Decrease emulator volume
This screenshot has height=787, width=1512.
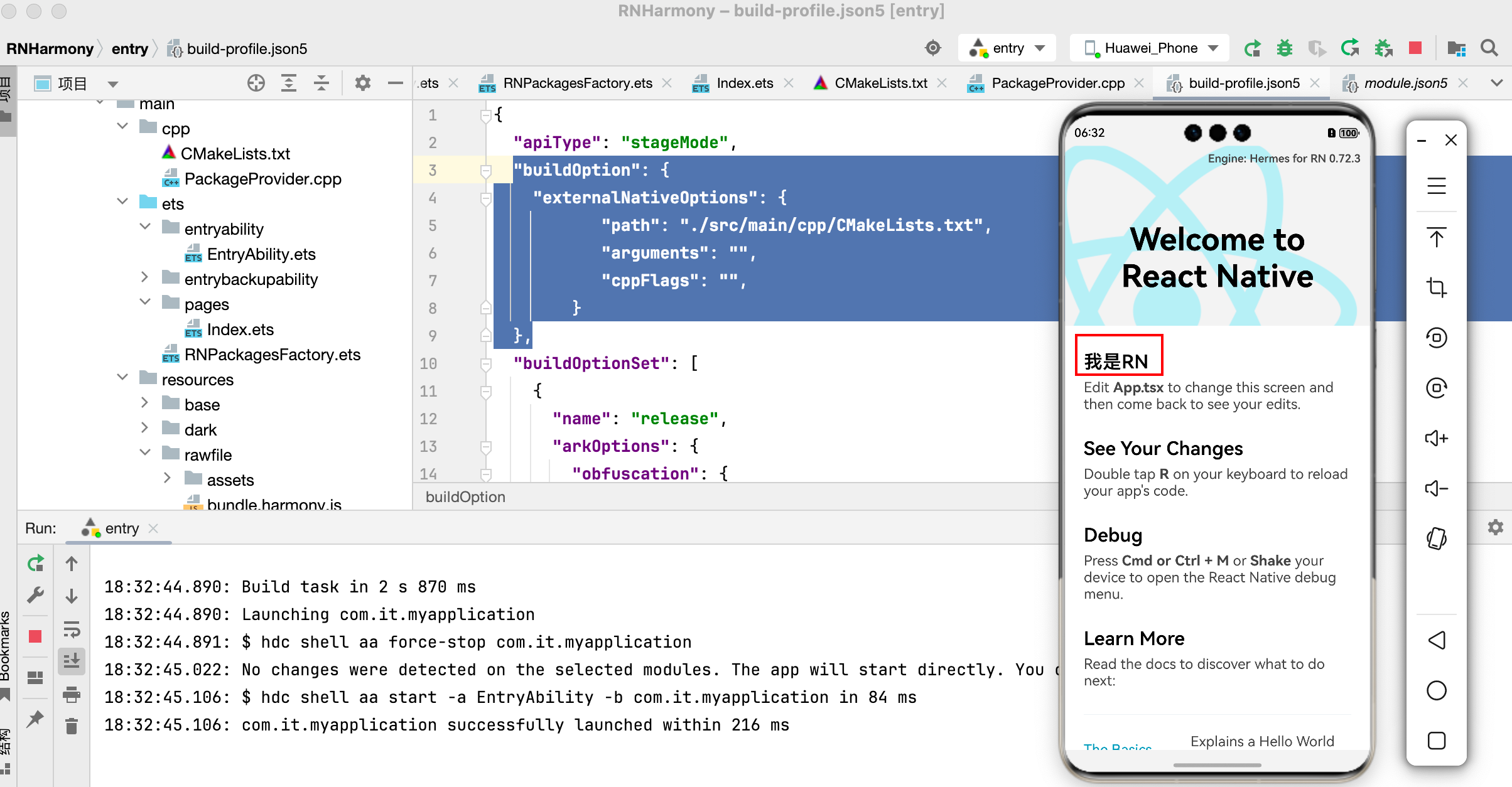[x=1437, y=488]
